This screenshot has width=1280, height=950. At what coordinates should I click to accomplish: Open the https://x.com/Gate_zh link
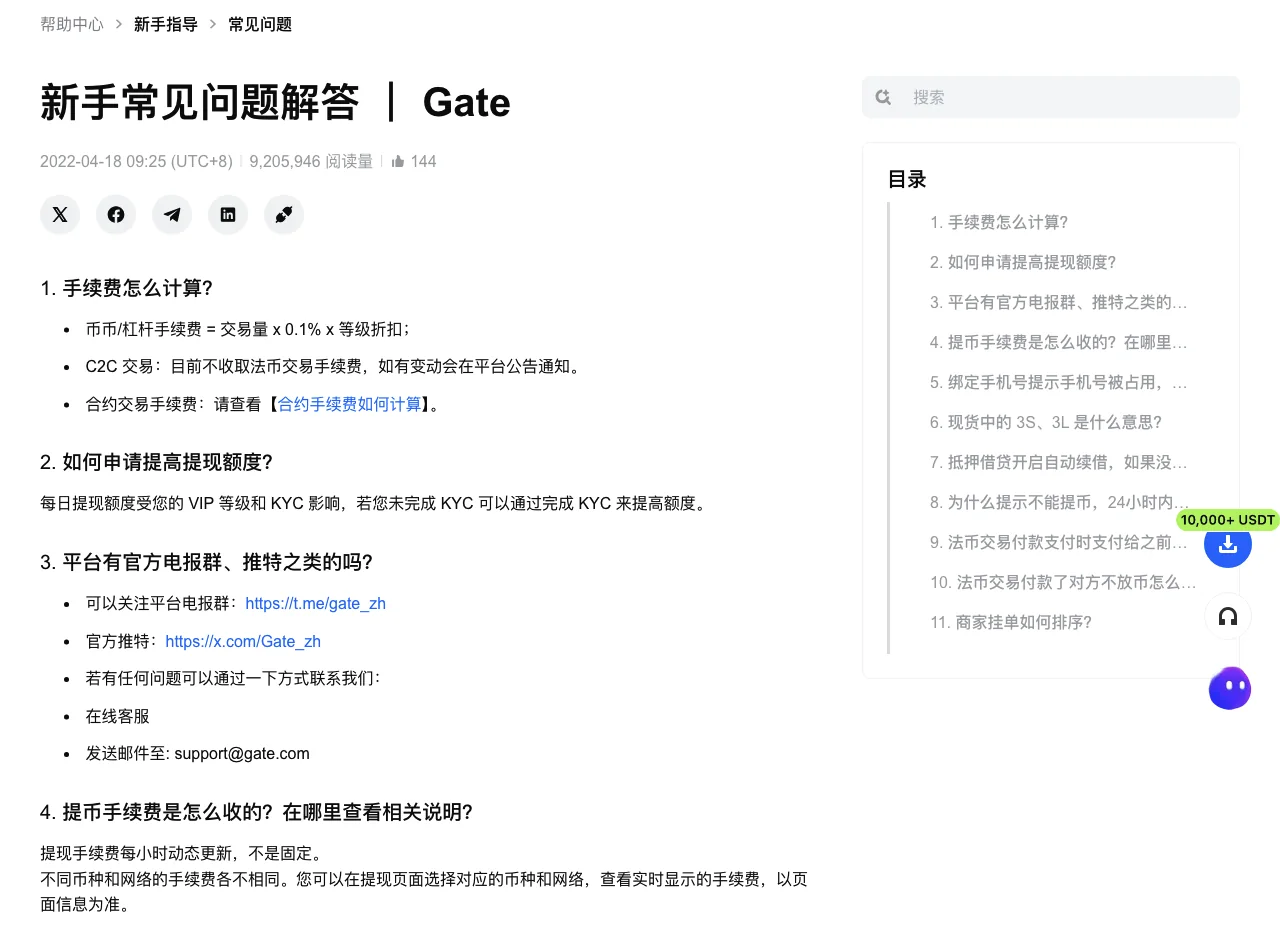pos(243,641)
